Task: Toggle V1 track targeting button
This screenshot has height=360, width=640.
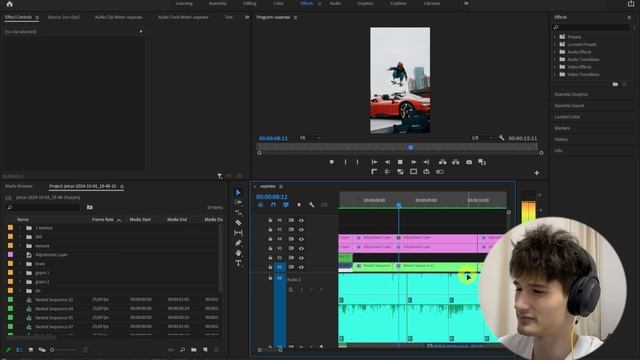Action: click(280, 267)
